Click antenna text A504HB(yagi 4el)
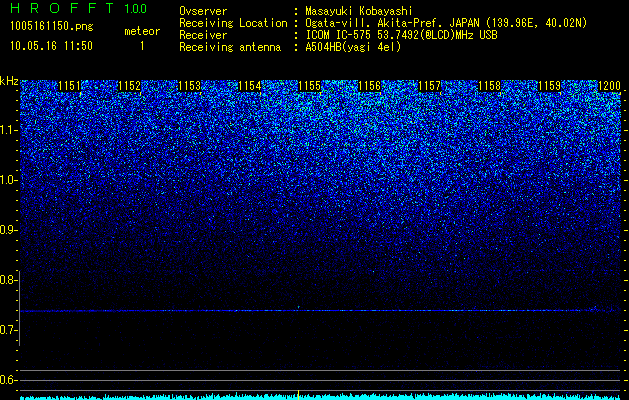Image resolution: width=629 pixels, height=400 pixels. 353,47
